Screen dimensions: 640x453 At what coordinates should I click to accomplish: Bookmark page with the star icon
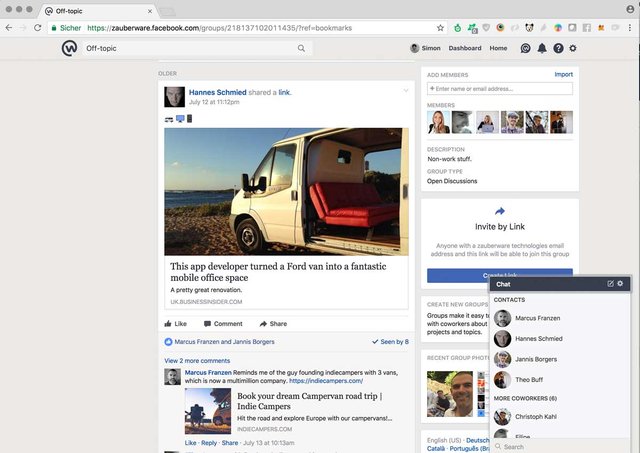pyautogui.click(x=440, y=28)
